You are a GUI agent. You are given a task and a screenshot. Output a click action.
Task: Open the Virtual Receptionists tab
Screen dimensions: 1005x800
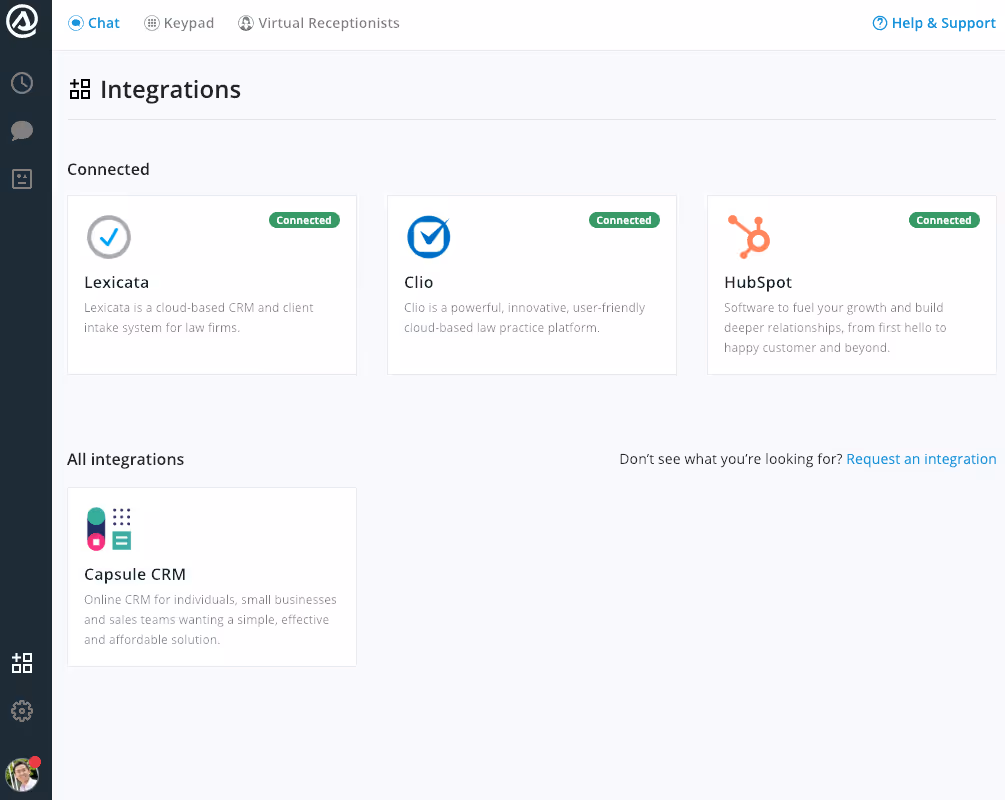tap(319, 23)
